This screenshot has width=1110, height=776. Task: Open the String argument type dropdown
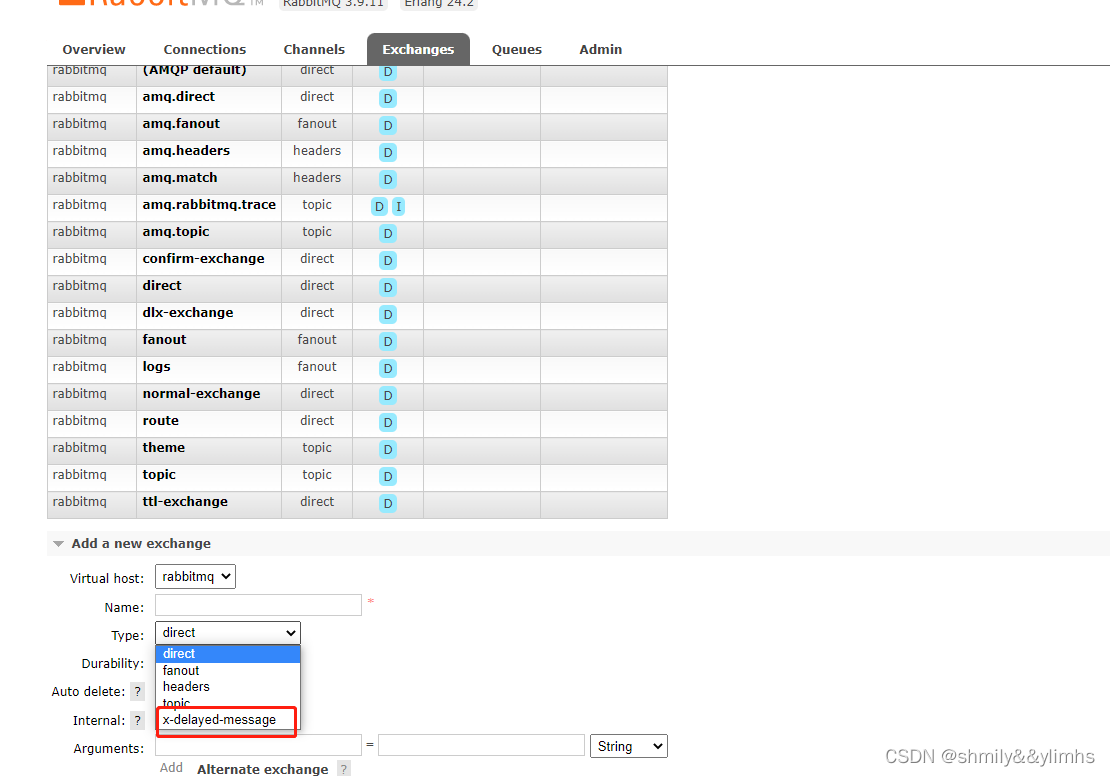tap(629, 746)
